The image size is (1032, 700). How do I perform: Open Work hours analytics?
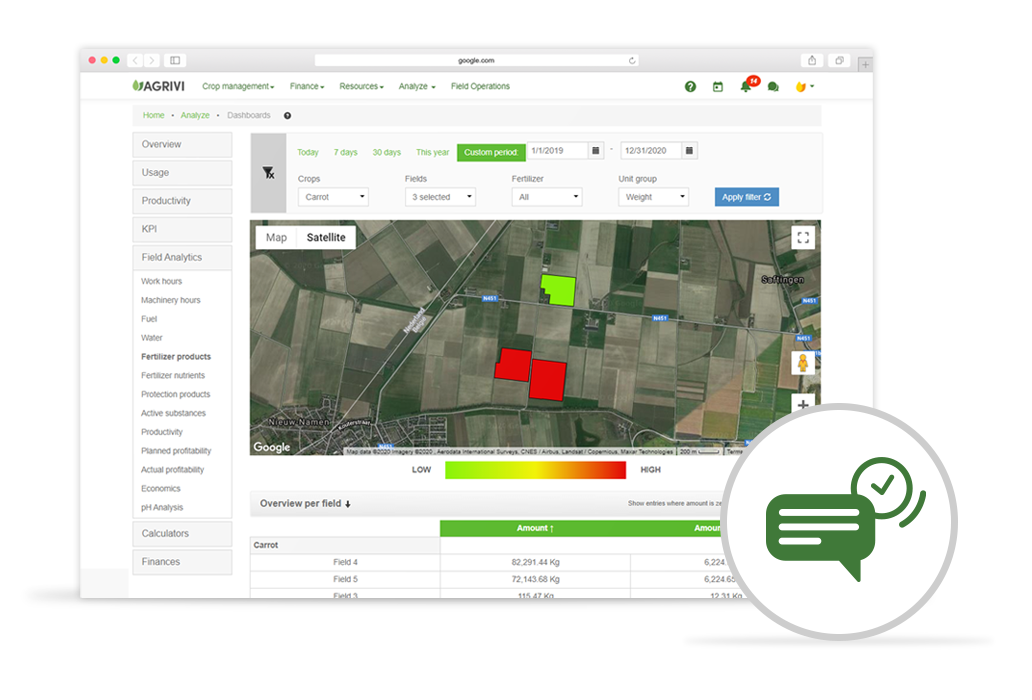click(161, 282)
